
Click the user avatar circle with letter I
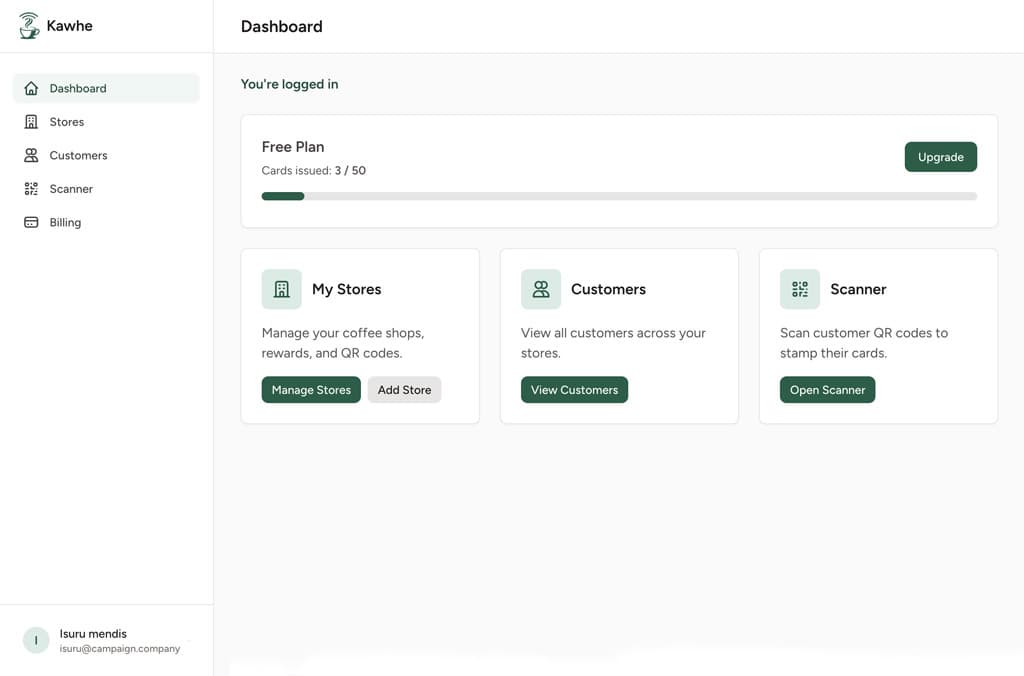pyautogui.click(x=35, y=639)
